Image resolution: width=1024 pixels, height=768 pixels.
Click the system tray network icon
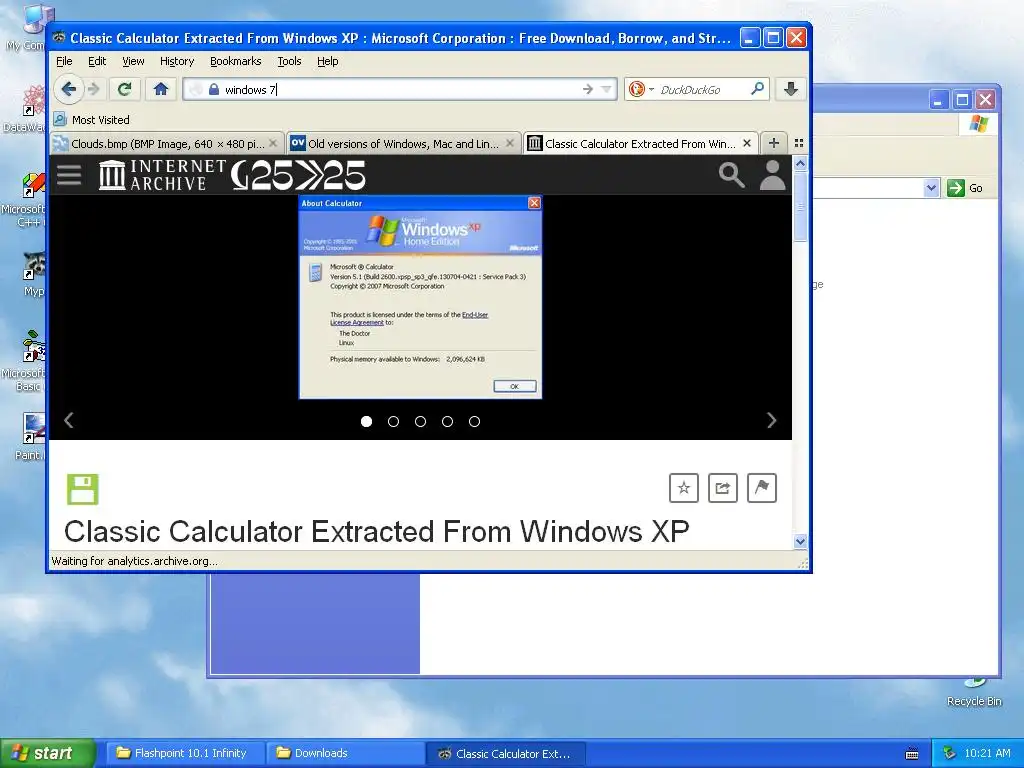949,753
